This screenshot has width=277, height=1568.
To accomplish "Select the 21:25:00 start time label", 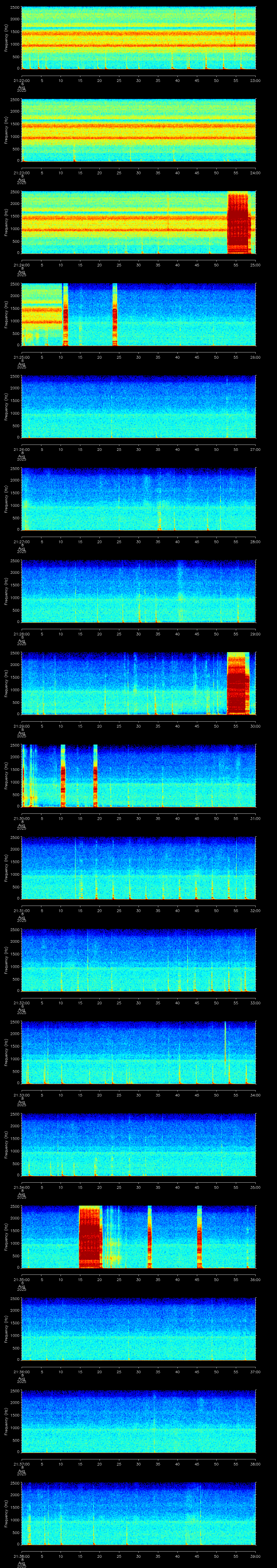I will click(x=21, y=357).
